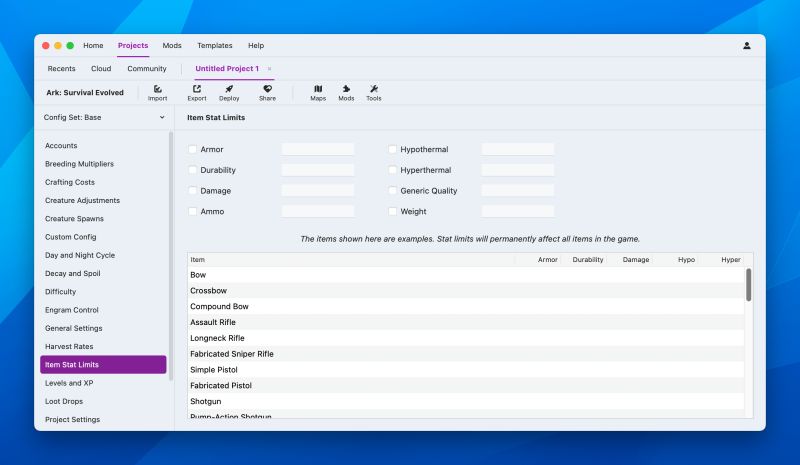
Task: Open the Tools wrench icon
Action: pos(373,93)
